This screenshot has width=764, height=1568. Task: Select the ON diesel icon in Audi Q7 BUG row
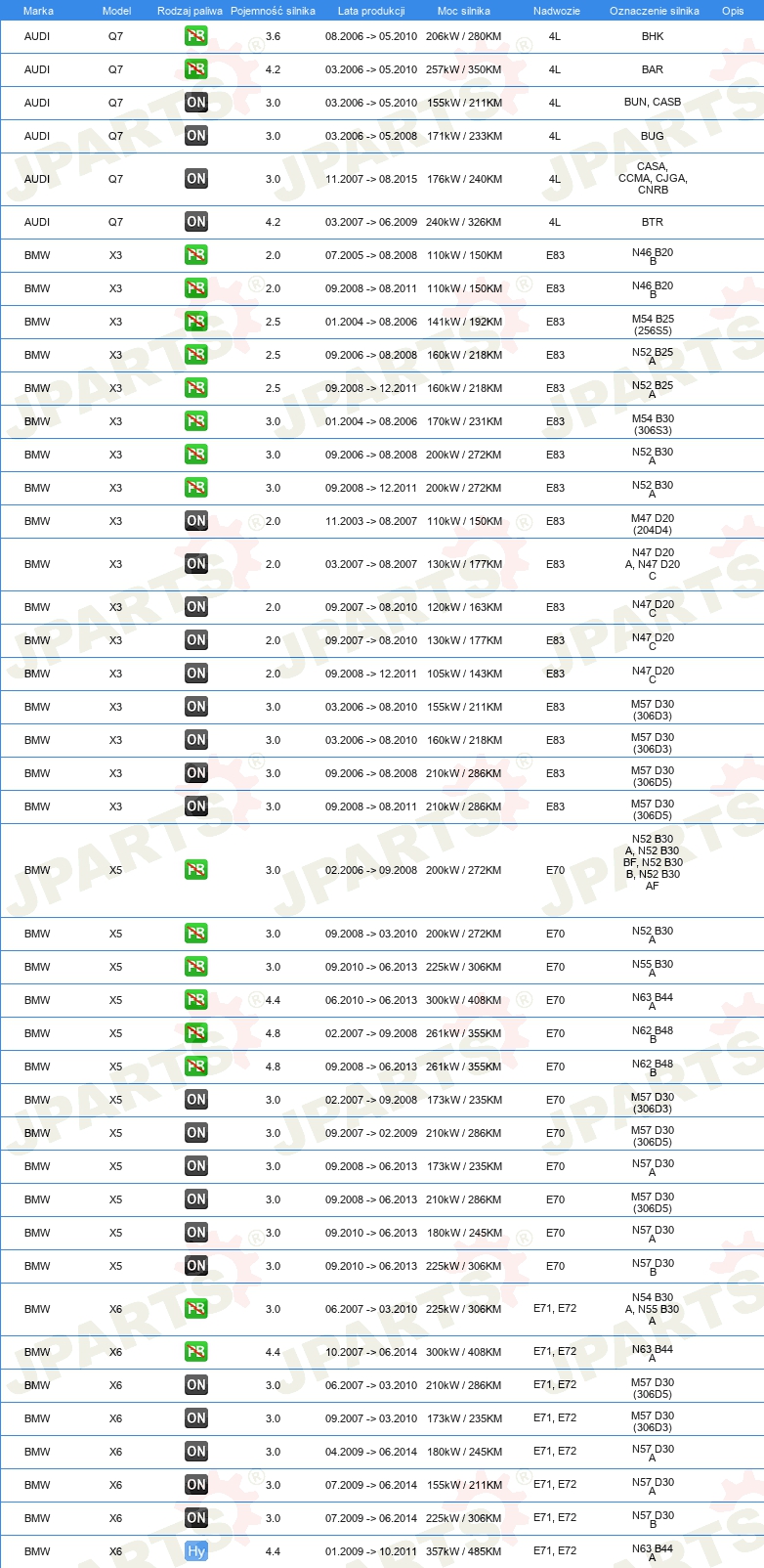click(196, 136)
